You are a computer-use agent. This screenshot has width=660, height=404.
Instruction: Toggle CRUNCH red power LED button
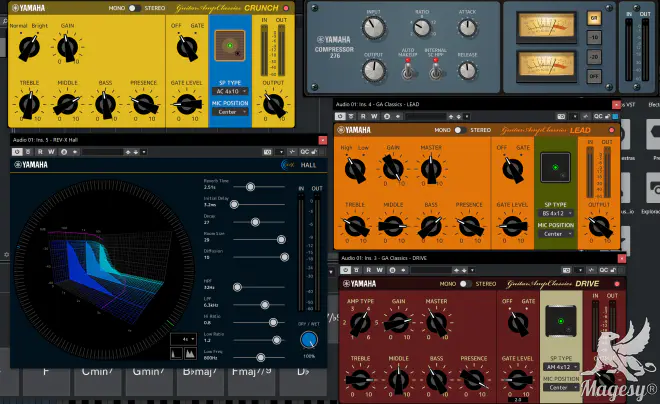(x=286, y=8)
